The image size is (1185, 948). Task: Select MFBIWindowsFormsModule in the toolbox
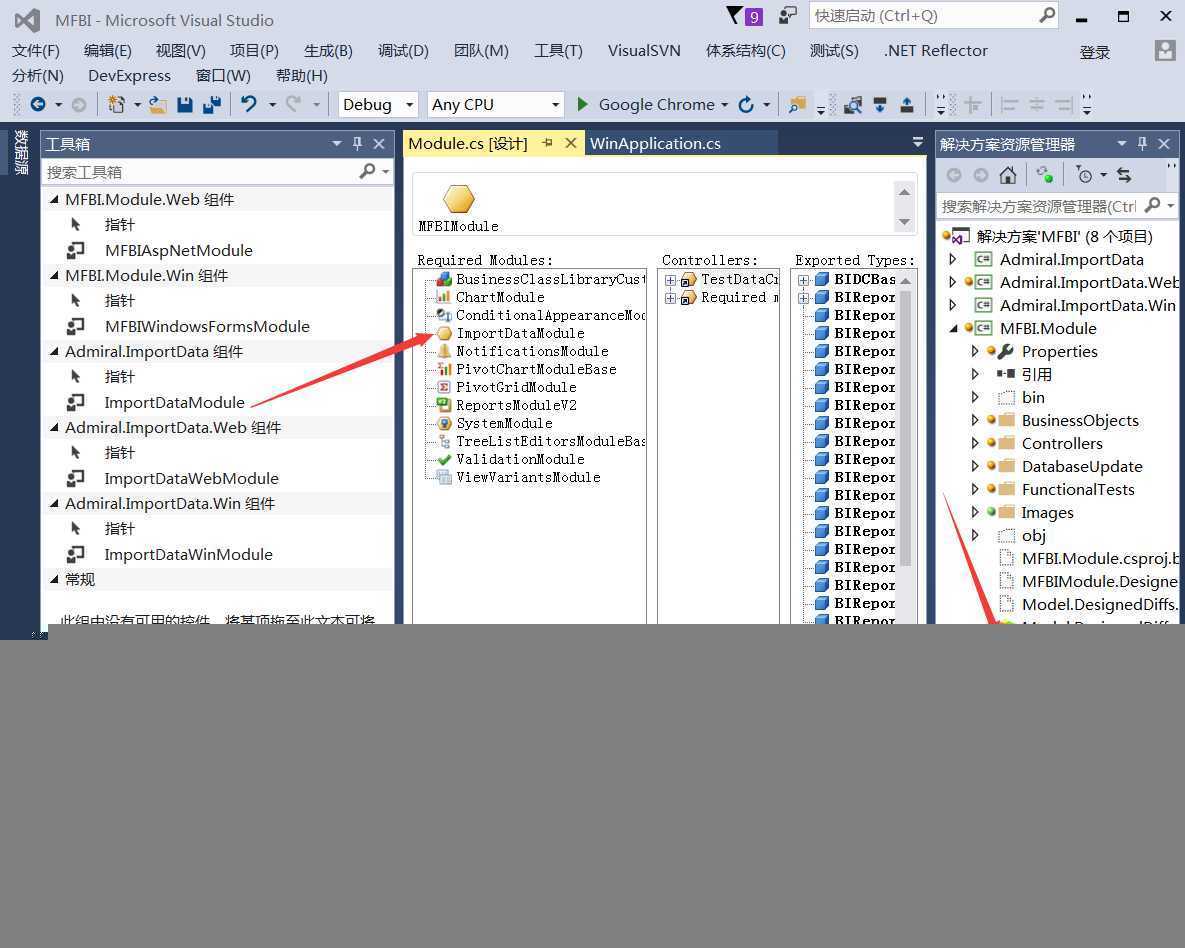point(207,327)
